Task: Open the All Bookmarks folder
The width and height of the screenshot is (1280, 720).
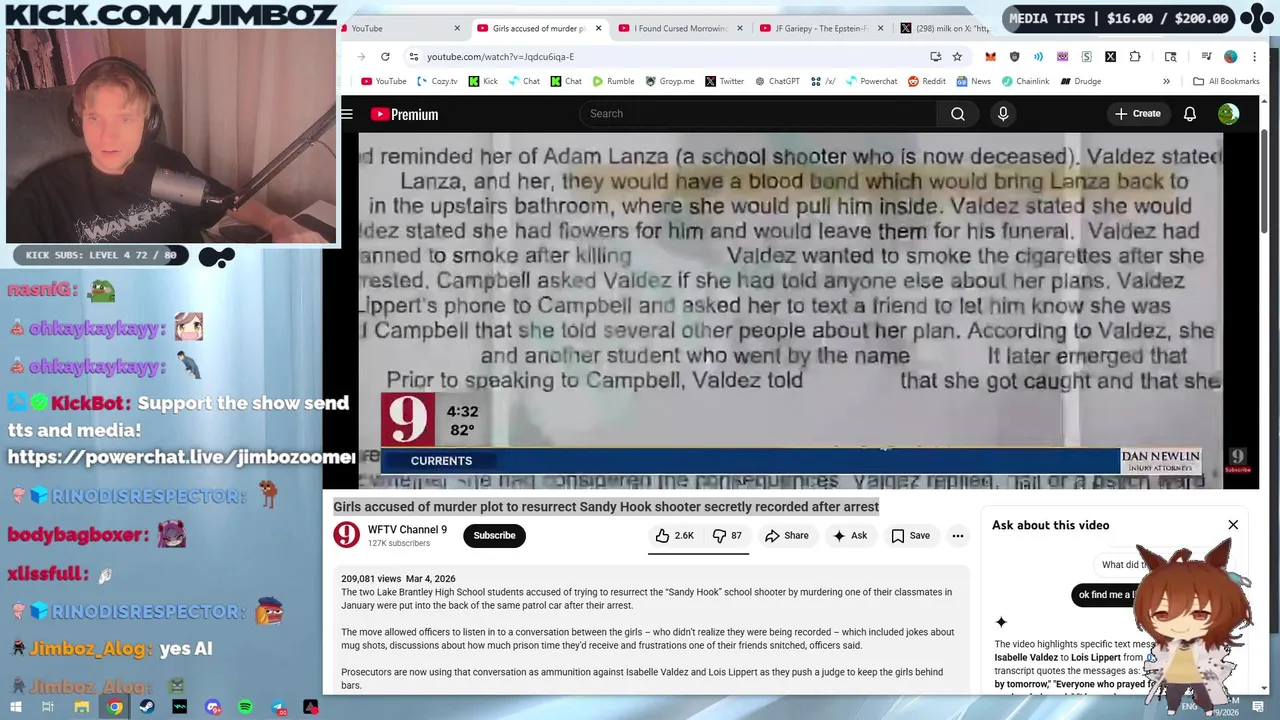Action: [x=1226, y=81]
